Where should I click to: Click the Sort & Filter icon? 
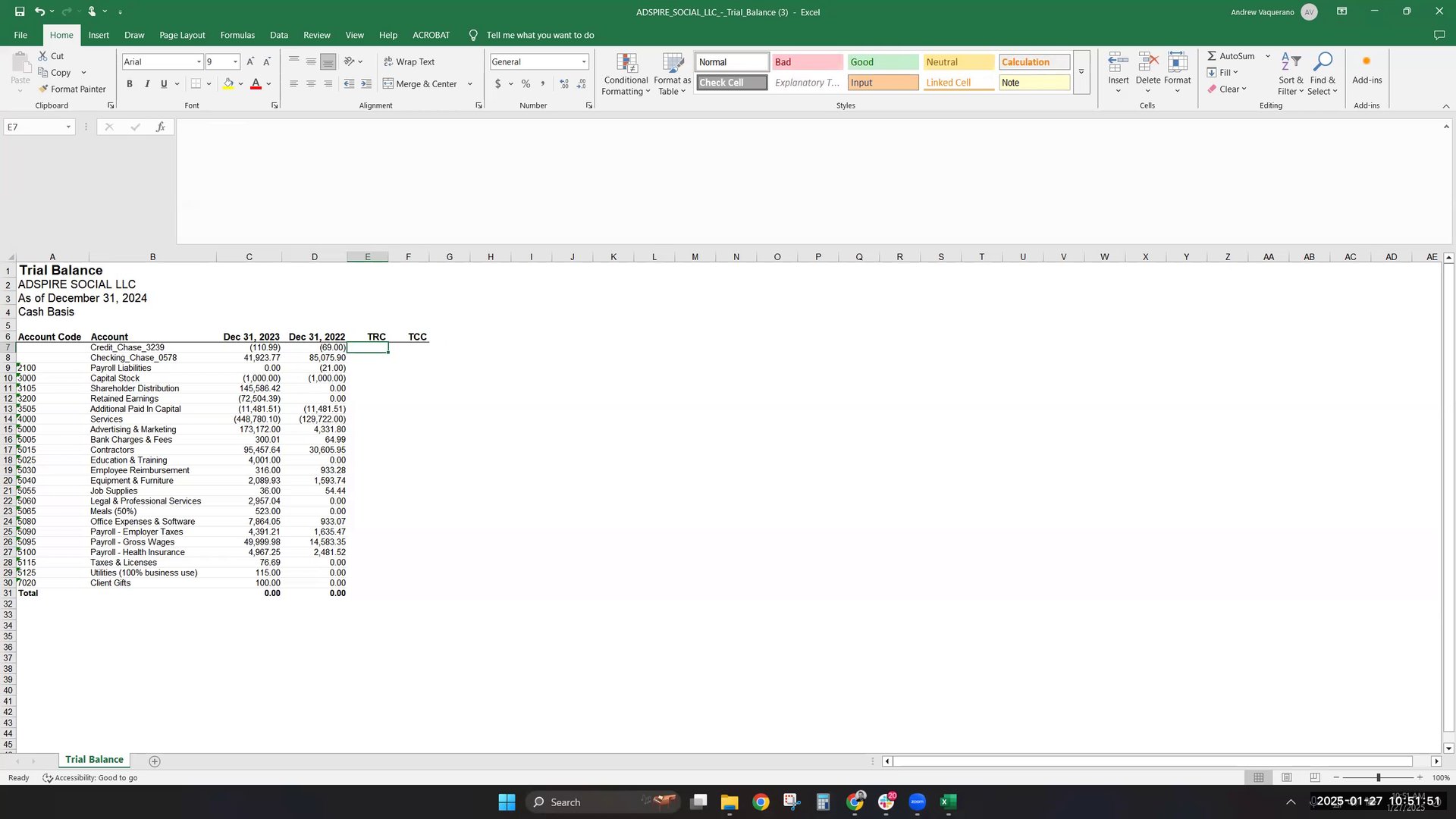(x=1290, y=62)
